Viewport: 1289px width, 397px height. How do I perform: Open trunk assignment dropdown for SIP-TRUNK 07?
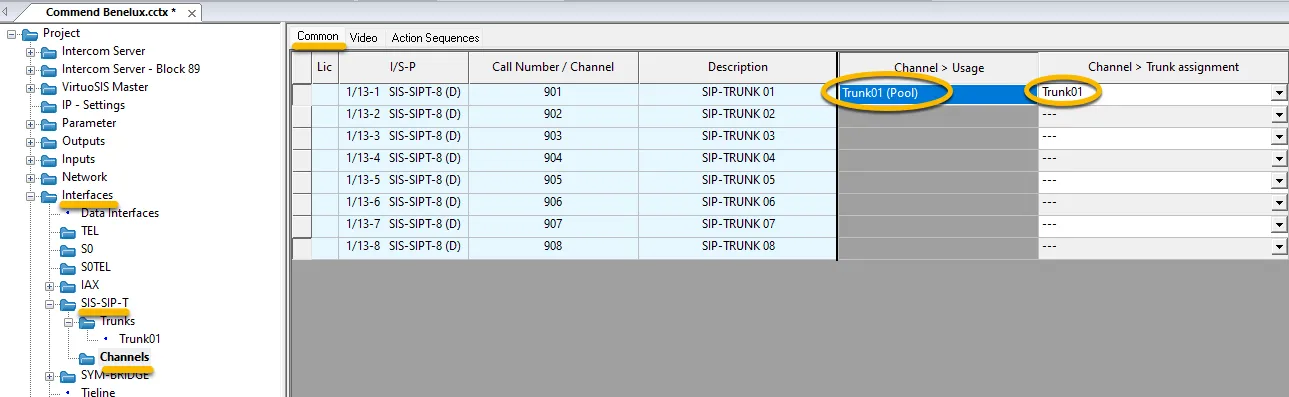click(1279, 225)
